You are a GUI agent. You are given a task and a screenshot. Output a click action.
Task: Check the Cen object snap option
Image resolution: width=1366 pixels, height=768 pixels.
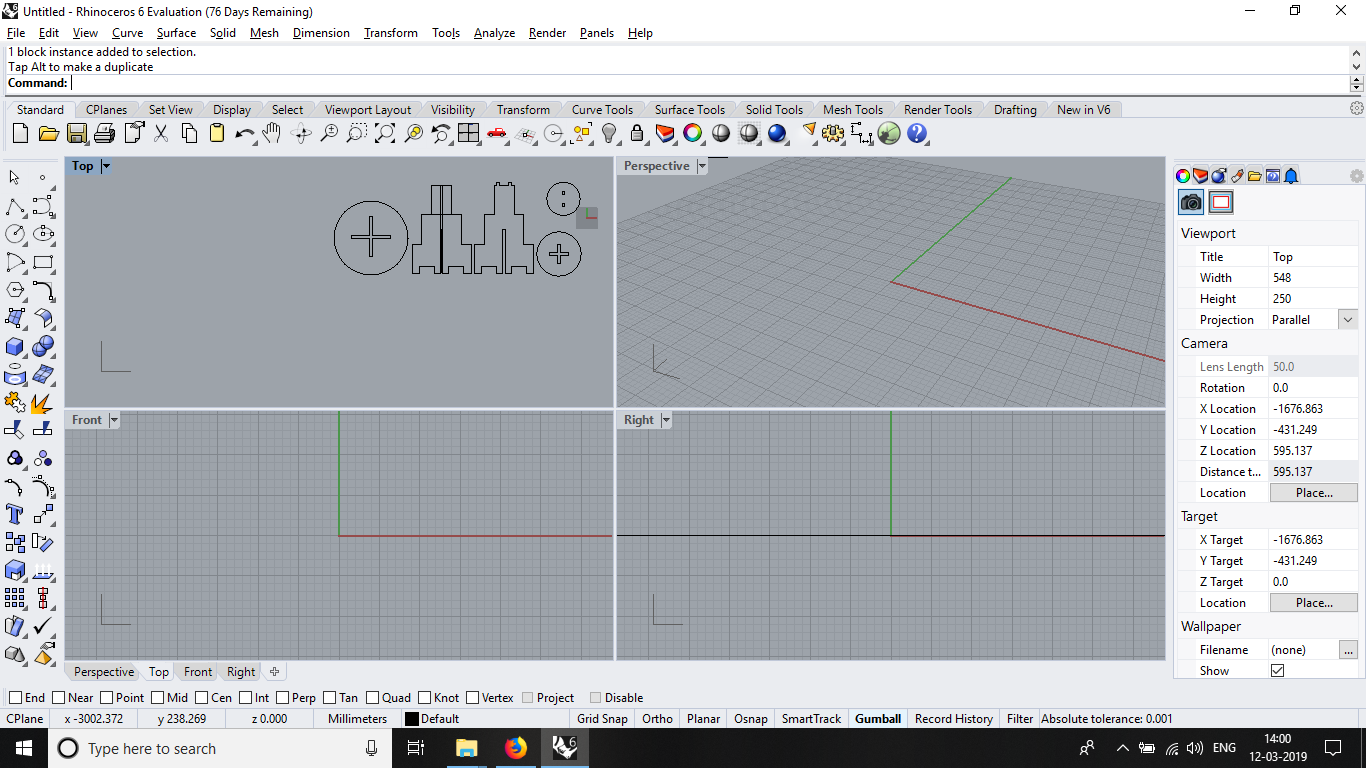[x=202, y=698]
